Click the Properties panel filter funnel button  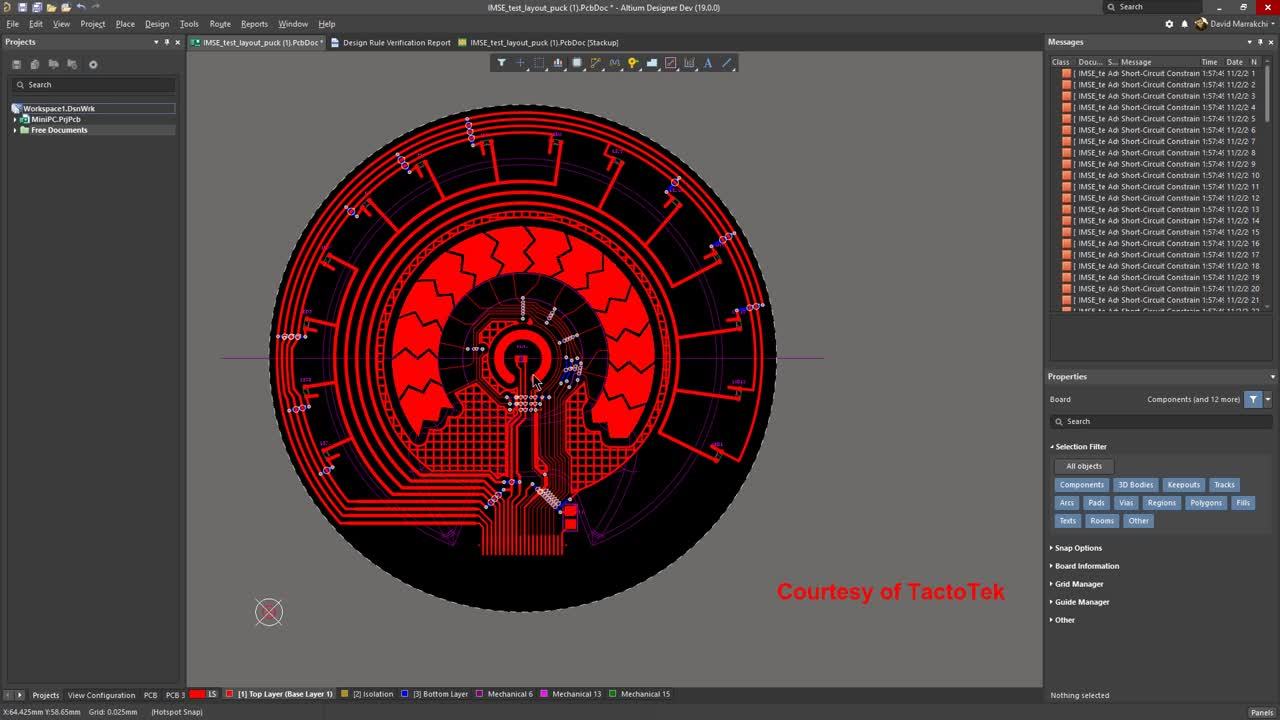[x=1253, y=399]
